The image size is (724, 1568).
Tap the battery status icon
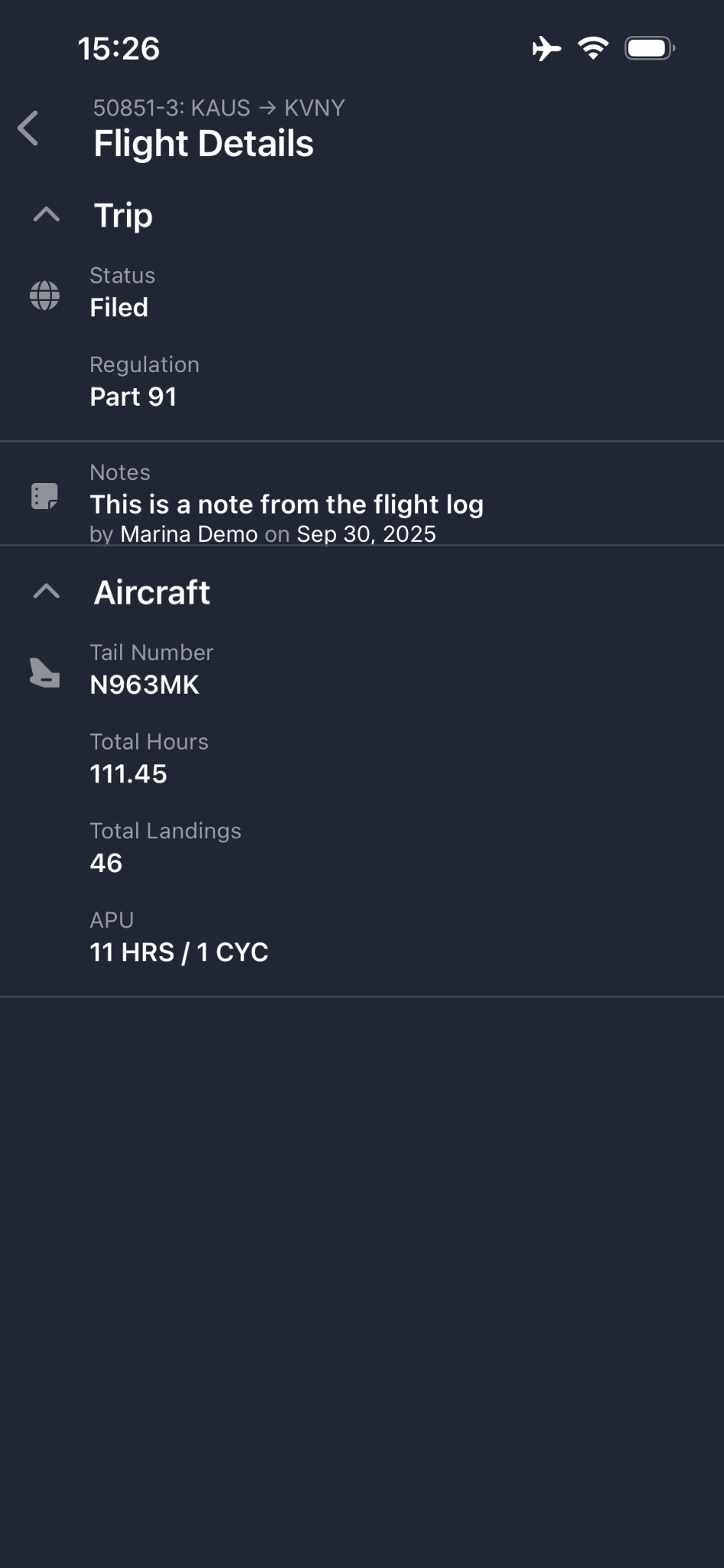(649, 49)
